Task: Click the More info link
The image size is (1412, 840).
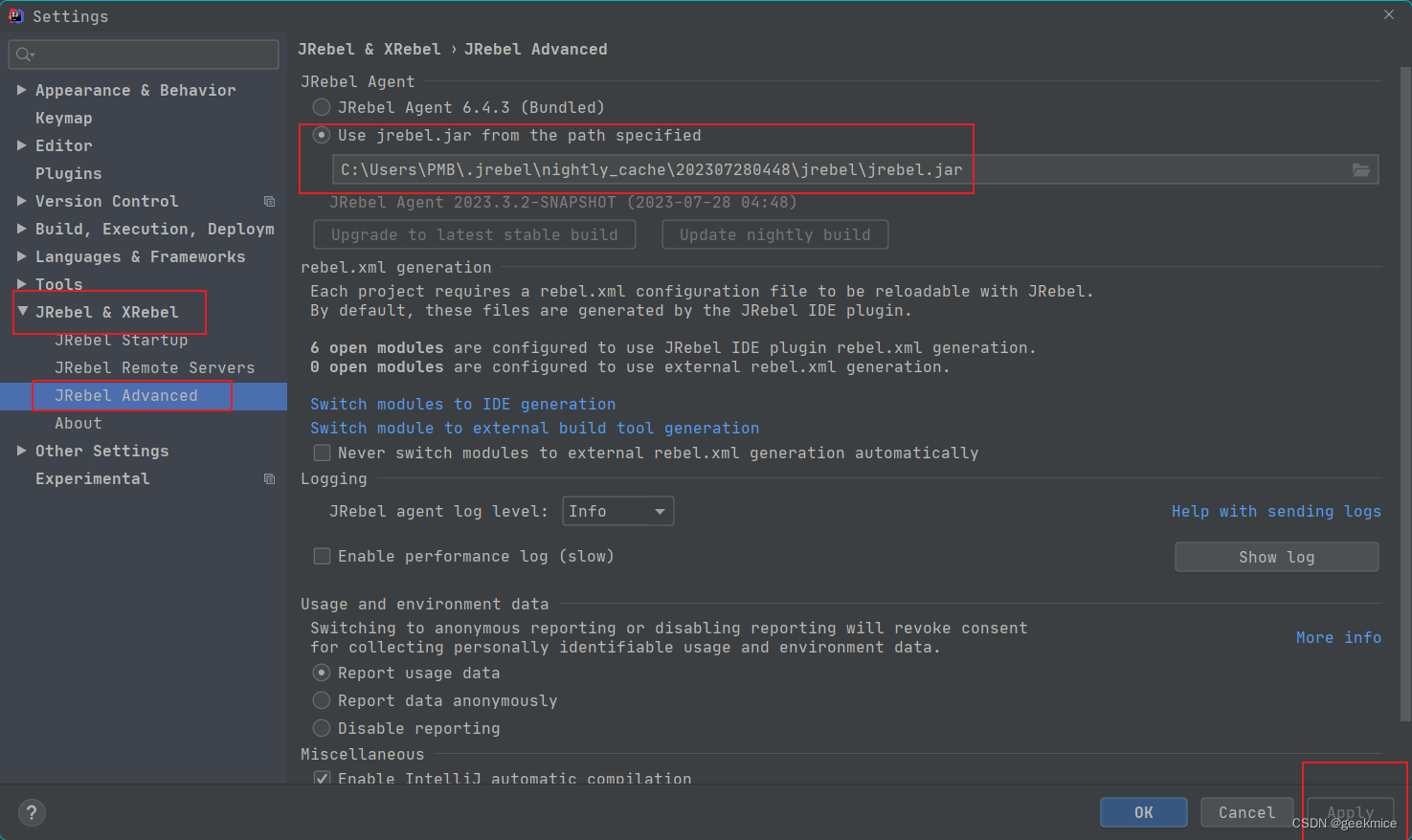Action: click(1339, 637)
